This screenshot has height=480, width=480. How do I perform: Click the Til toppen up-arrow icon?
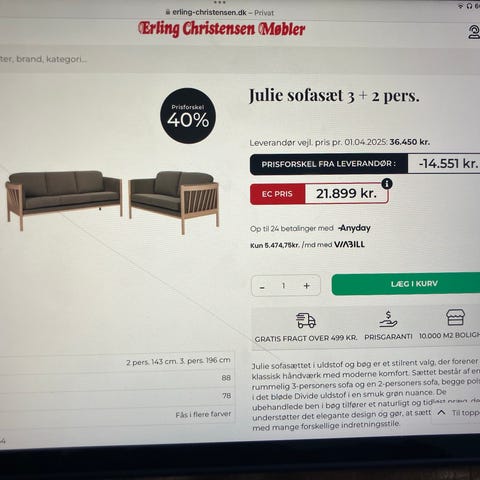(x=441, y=412)
